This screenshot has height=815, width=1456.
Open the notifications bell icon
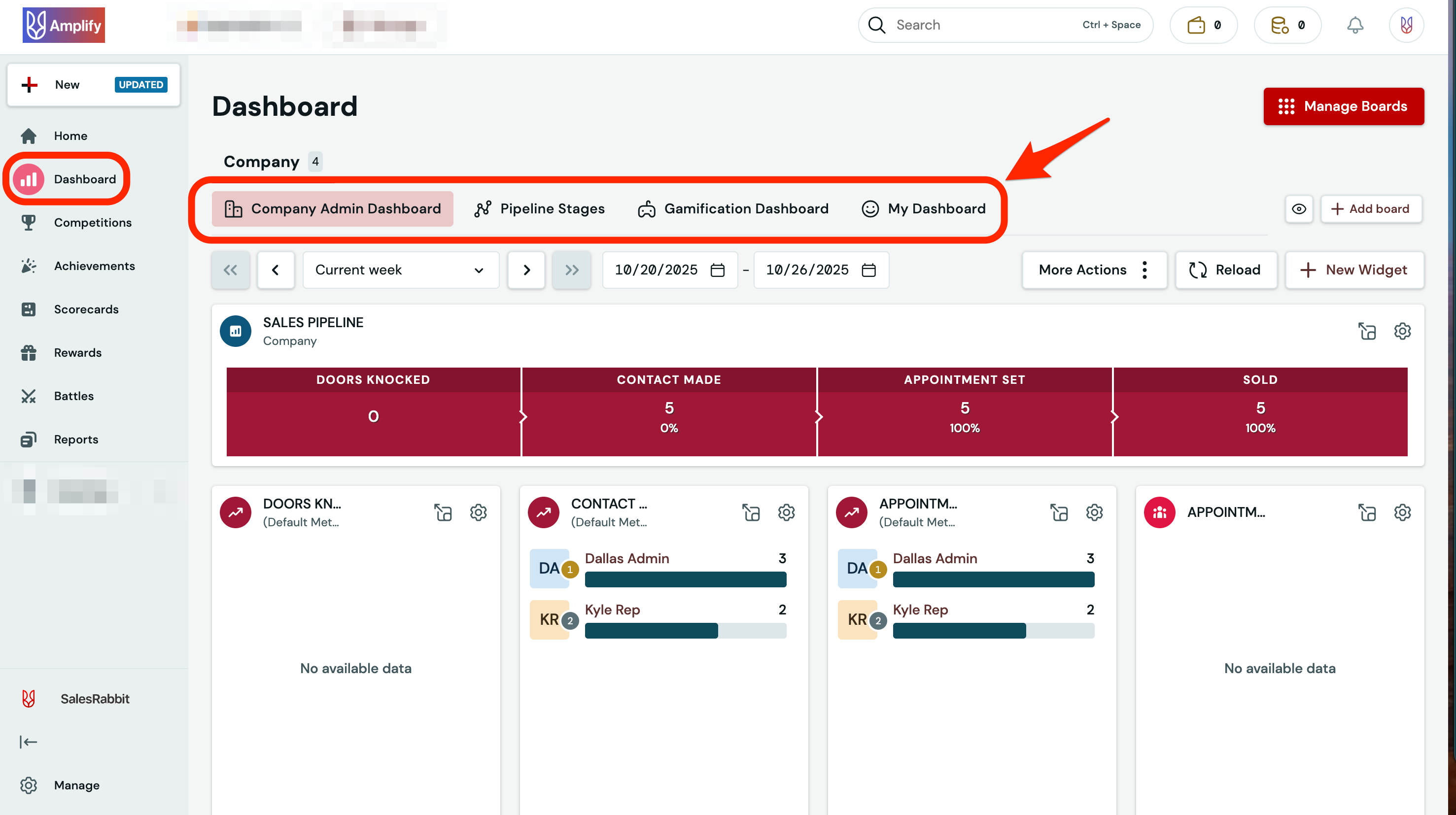click(x=1355, y=25)
